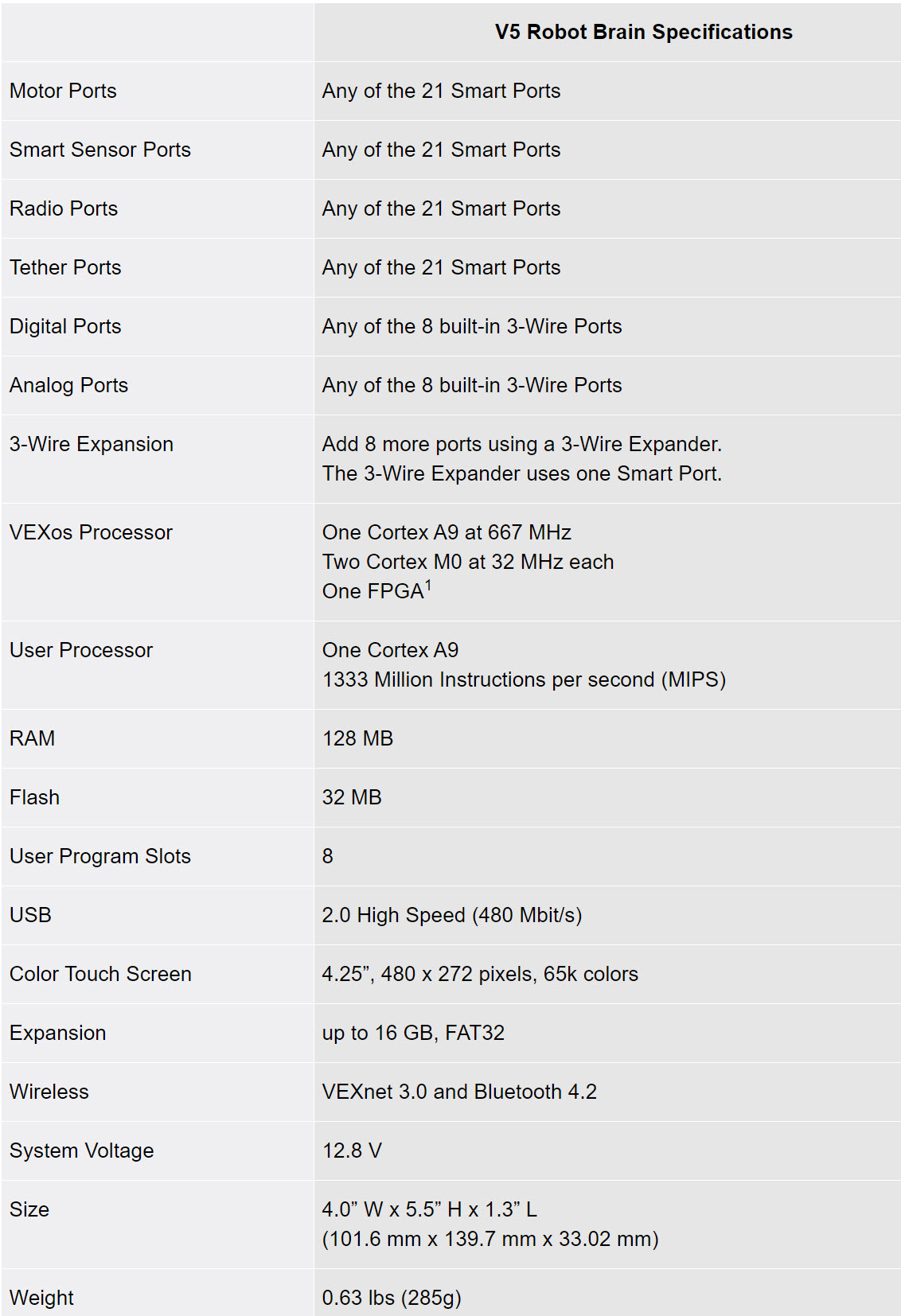901x1316 pixels.
Task: Click the 128 MB RAM value
Action: 357,738
